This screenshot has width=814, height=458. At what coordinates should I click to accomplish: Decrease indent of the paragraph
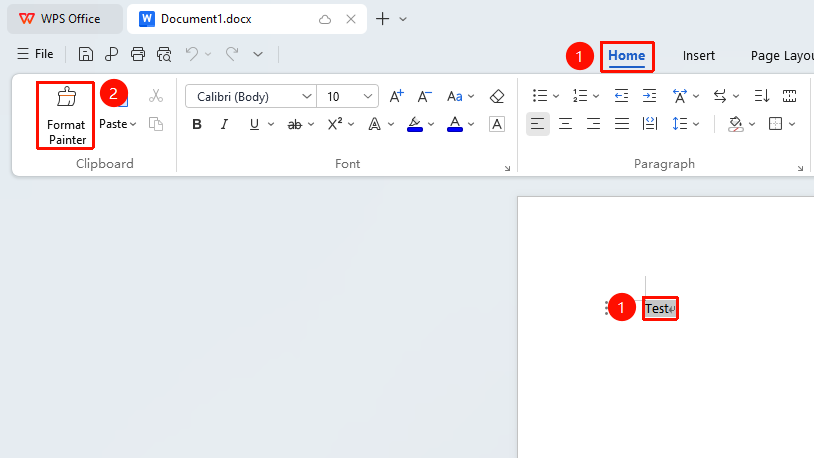[x=621, y=96]
